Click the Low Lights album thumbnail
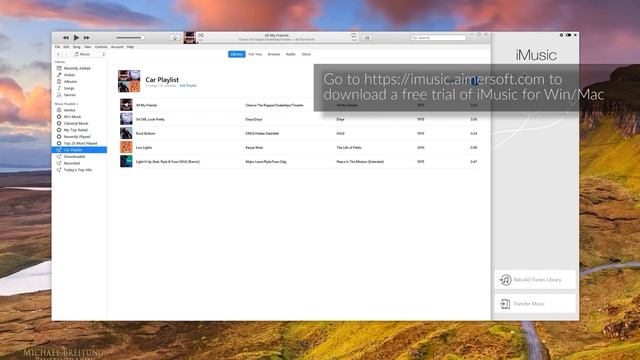This screenshot has height=360, width=640. [126, 147]
